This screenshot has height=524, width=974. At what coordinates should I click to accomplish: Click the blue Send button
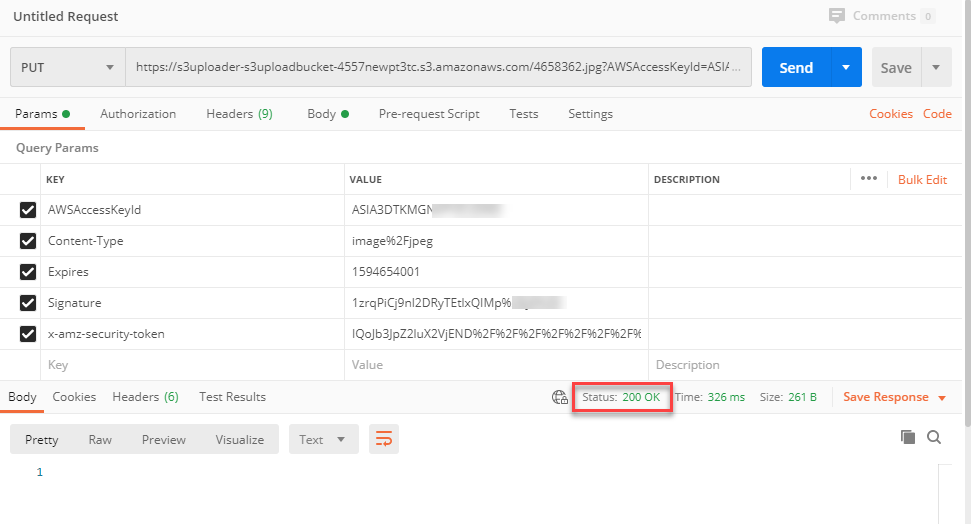[796, 67]
